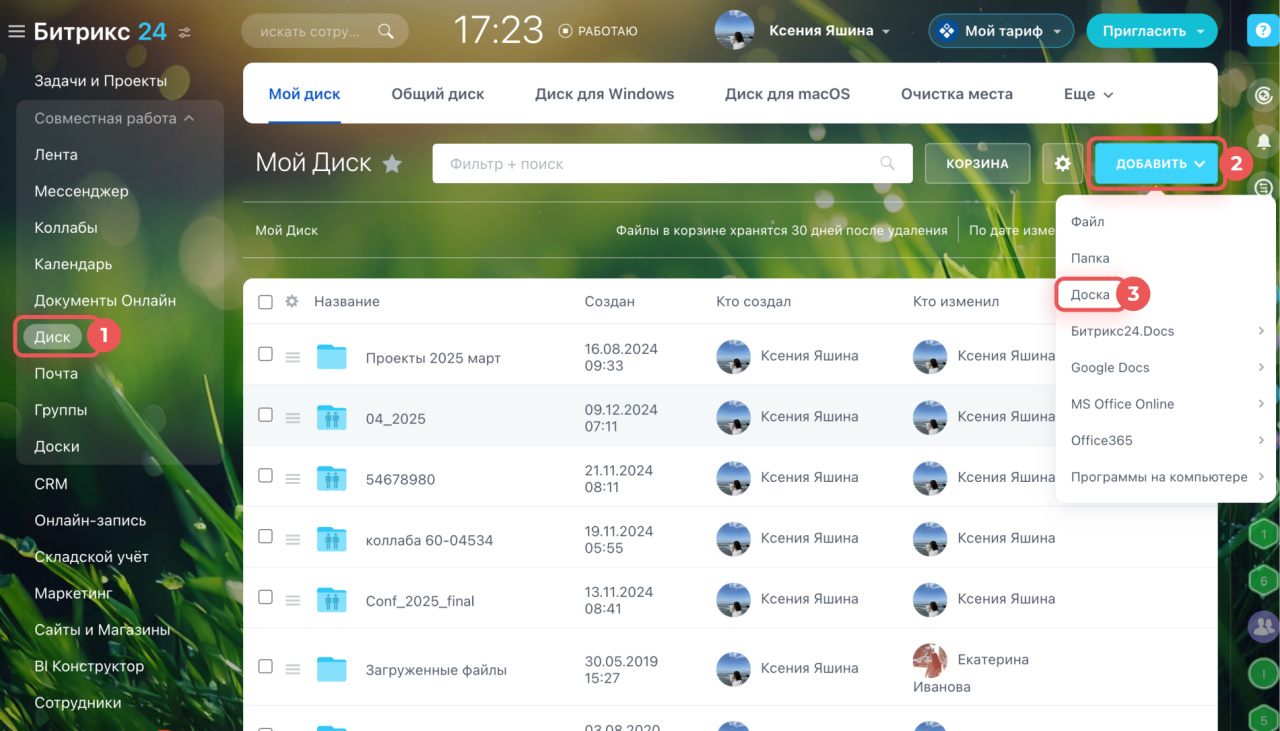Toggle the select-all checkbox in table header
Image resolution: width=1280 pixels, height=731 pixels.
tap(265, 301)
